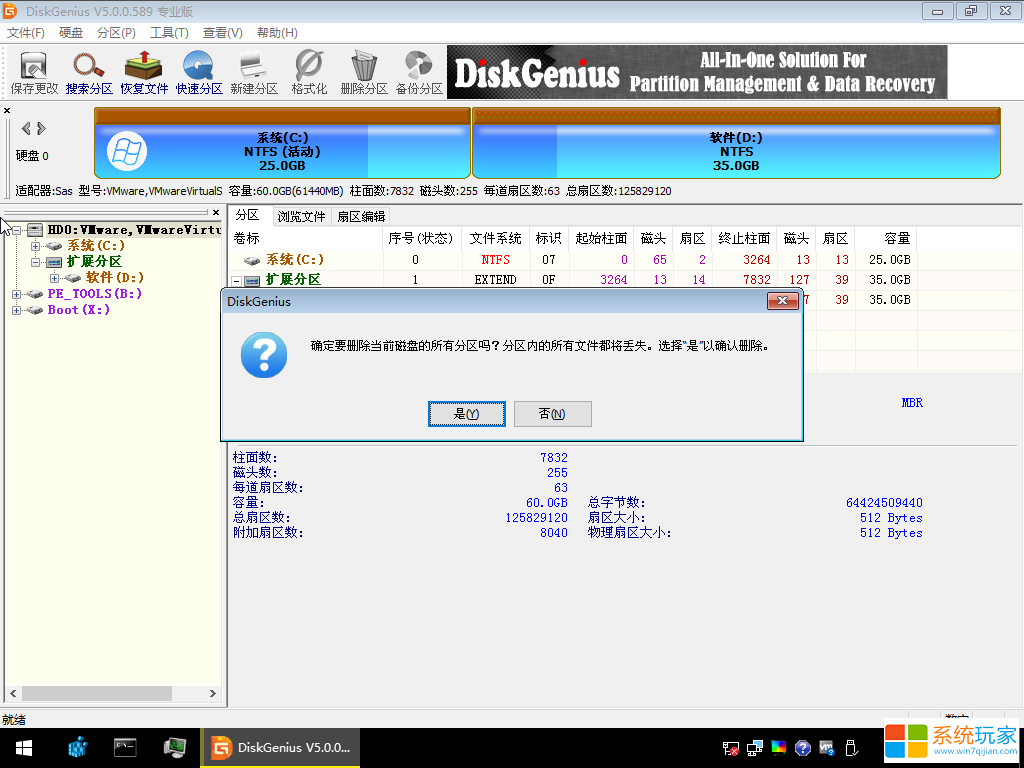Start 快速分区 quick partition
1024x768 pixels.
199,72
